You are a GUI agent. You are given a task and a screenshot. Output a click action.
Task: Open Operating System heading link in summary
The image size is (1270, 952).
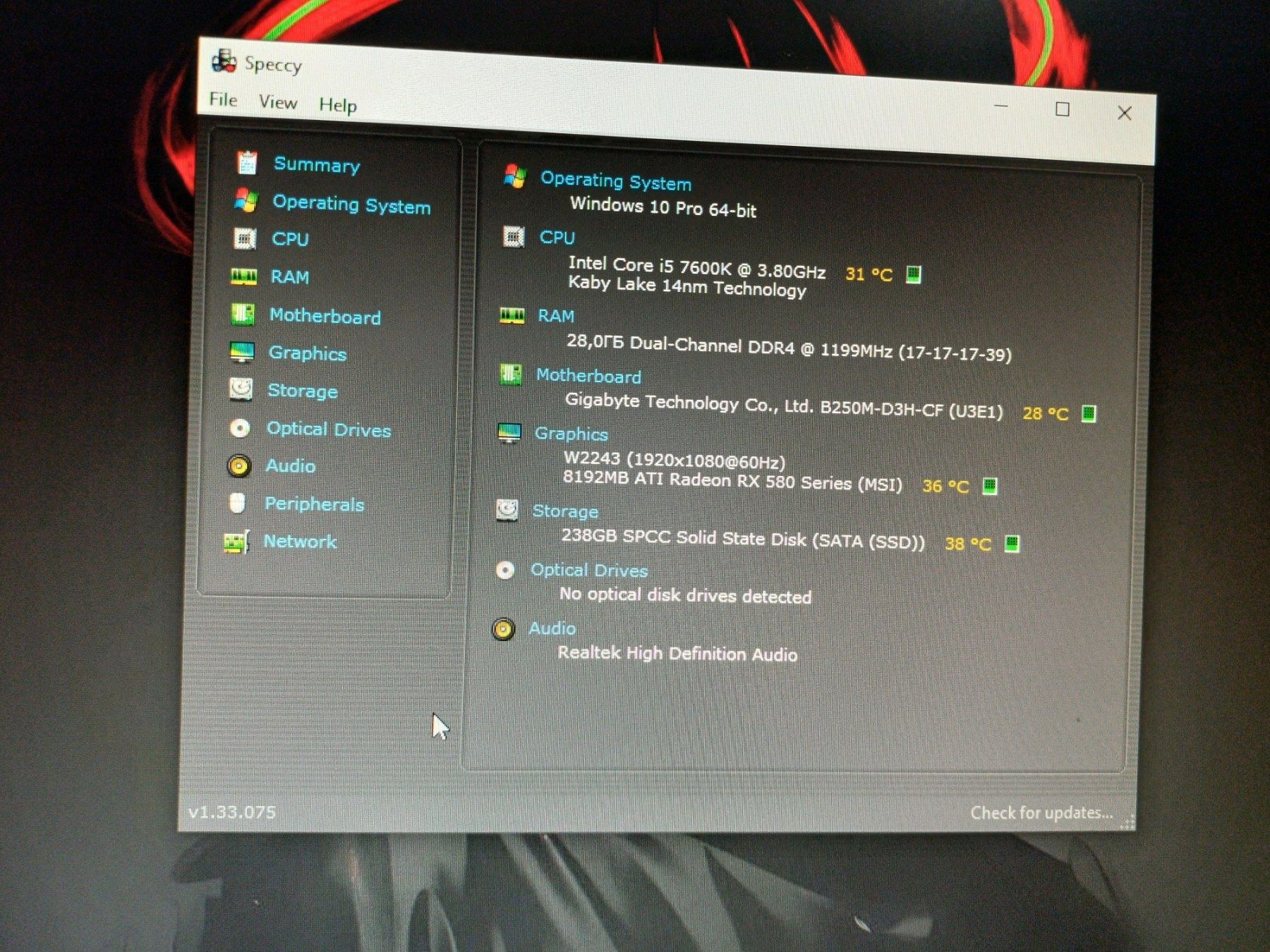click(616, 181)
